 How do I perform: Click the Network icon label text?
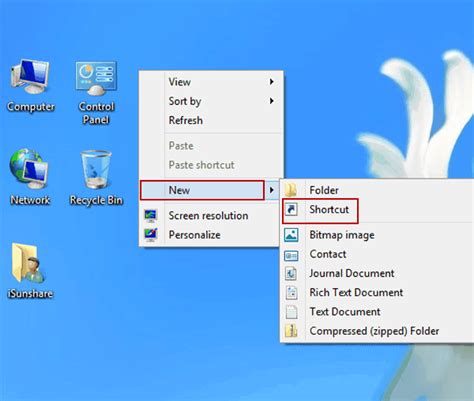point(30,200)
